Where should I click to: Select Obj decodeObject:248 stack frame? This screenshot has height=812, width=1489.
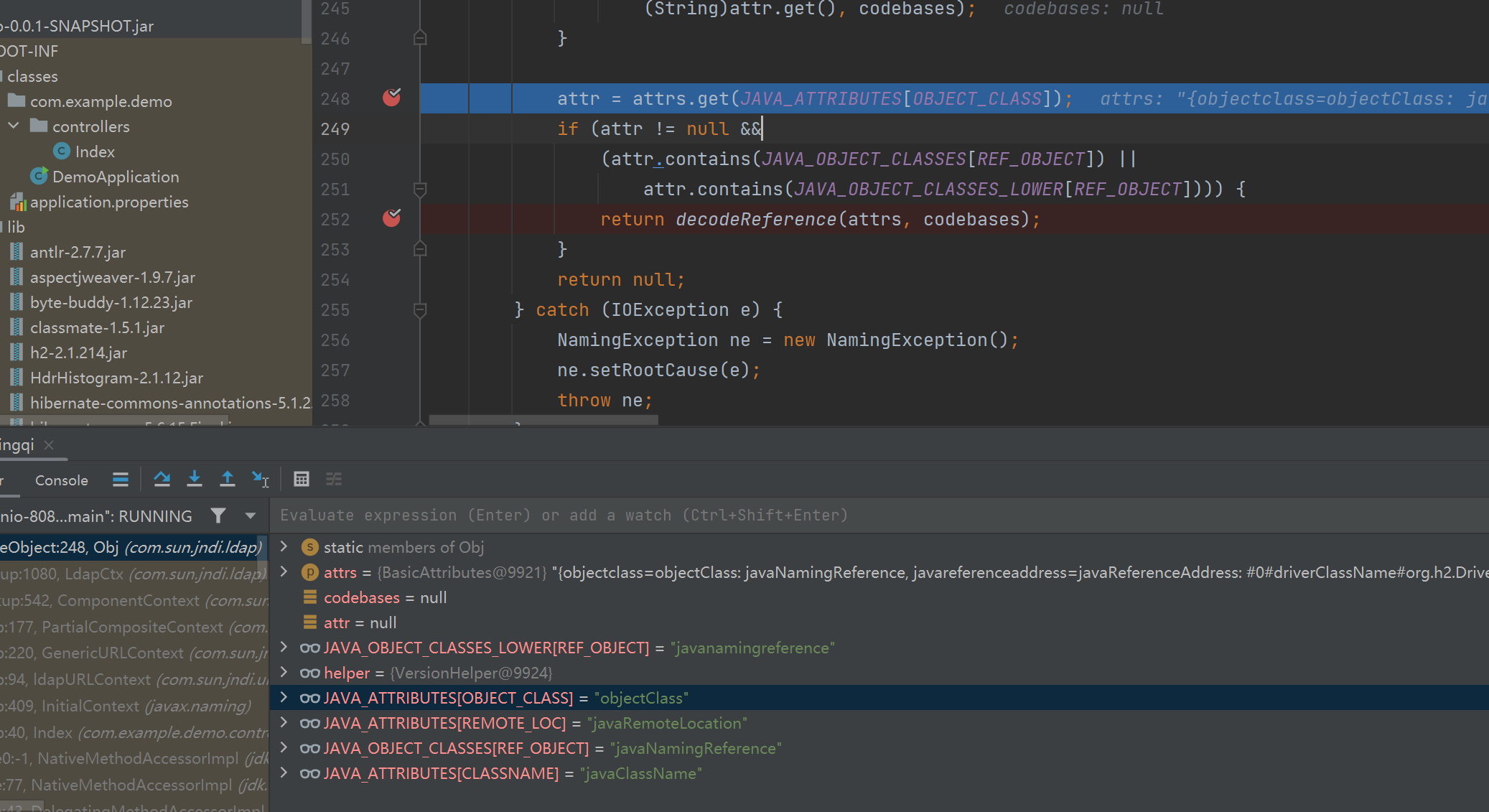tap(134, 547)
